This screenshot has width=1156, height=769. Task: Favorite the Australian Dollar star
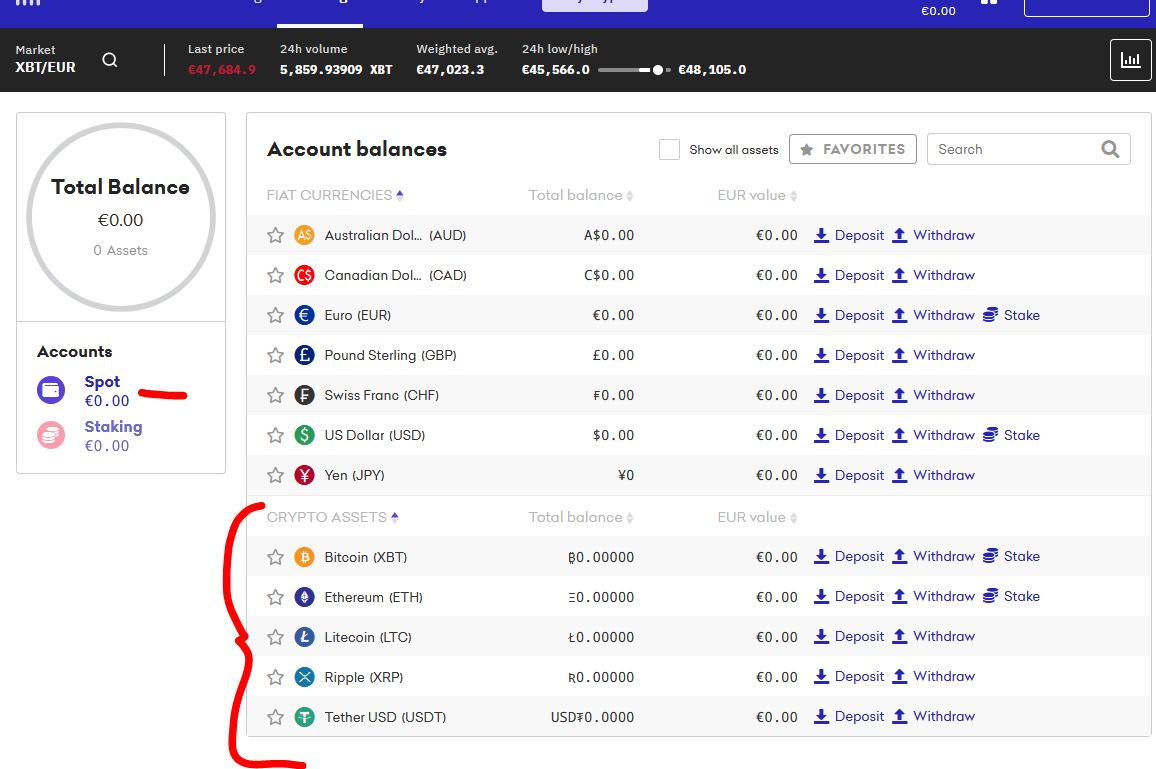click(276, 235)
